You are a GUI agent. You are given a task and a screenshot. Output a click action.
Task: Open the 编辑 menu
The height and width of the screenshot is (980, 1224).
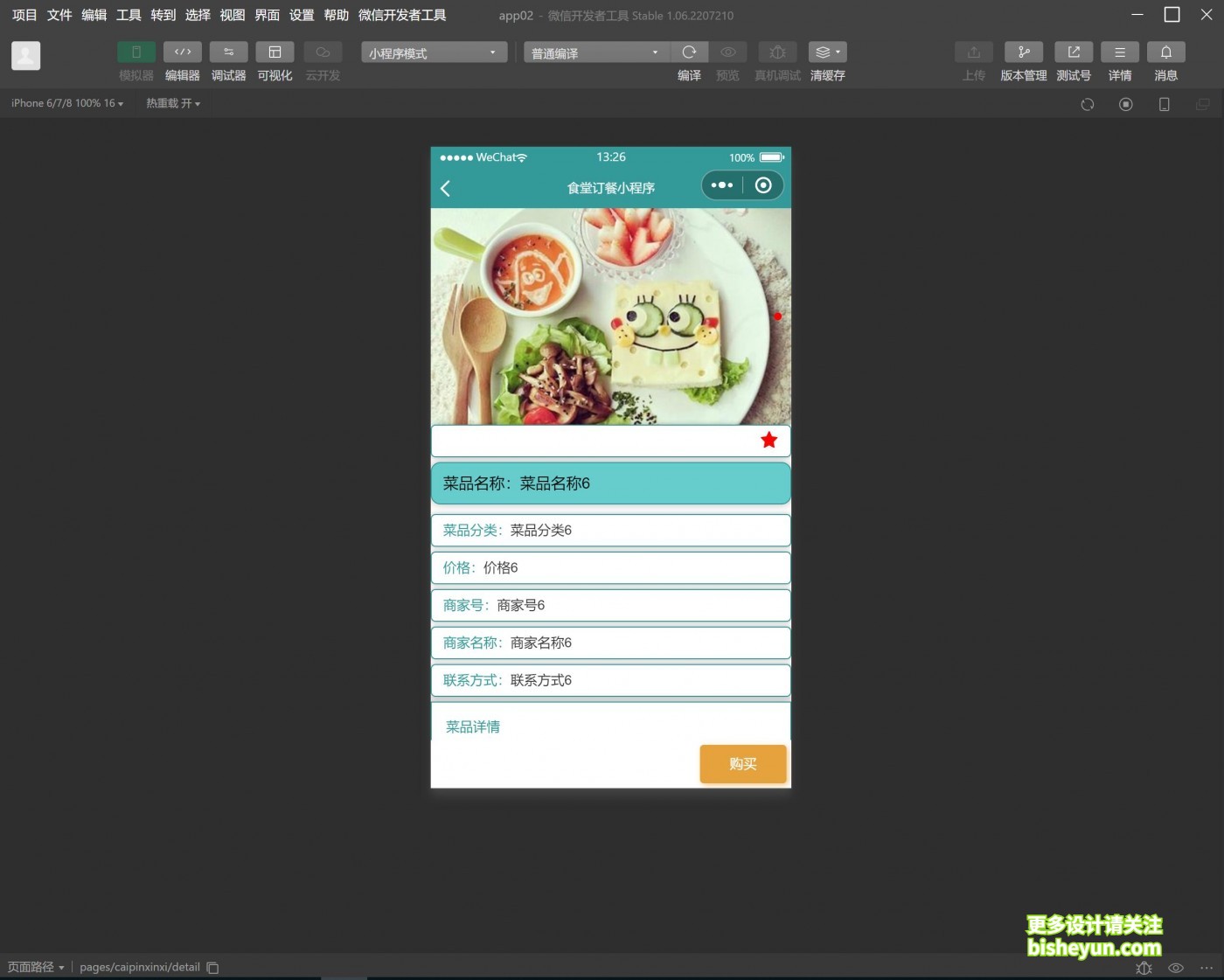point(94,15)
